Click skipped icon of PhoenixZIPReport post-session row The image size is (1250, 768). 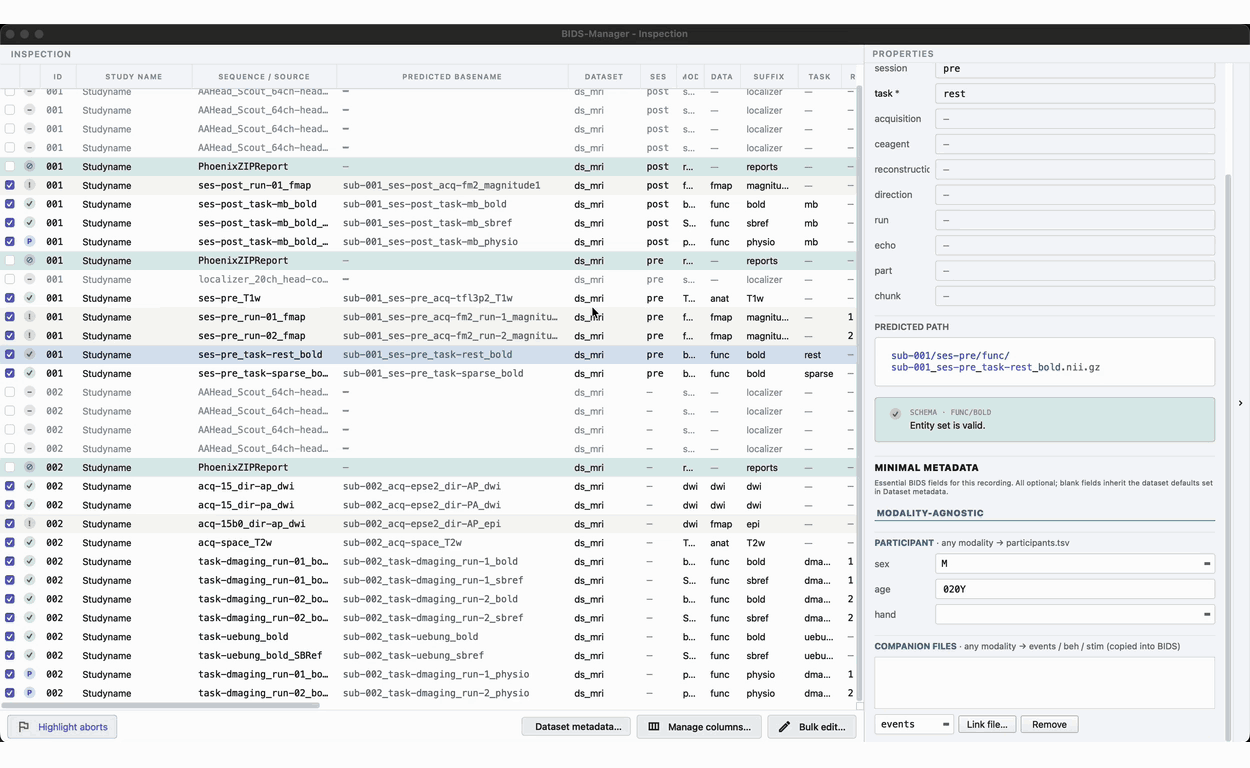[30, 167]
